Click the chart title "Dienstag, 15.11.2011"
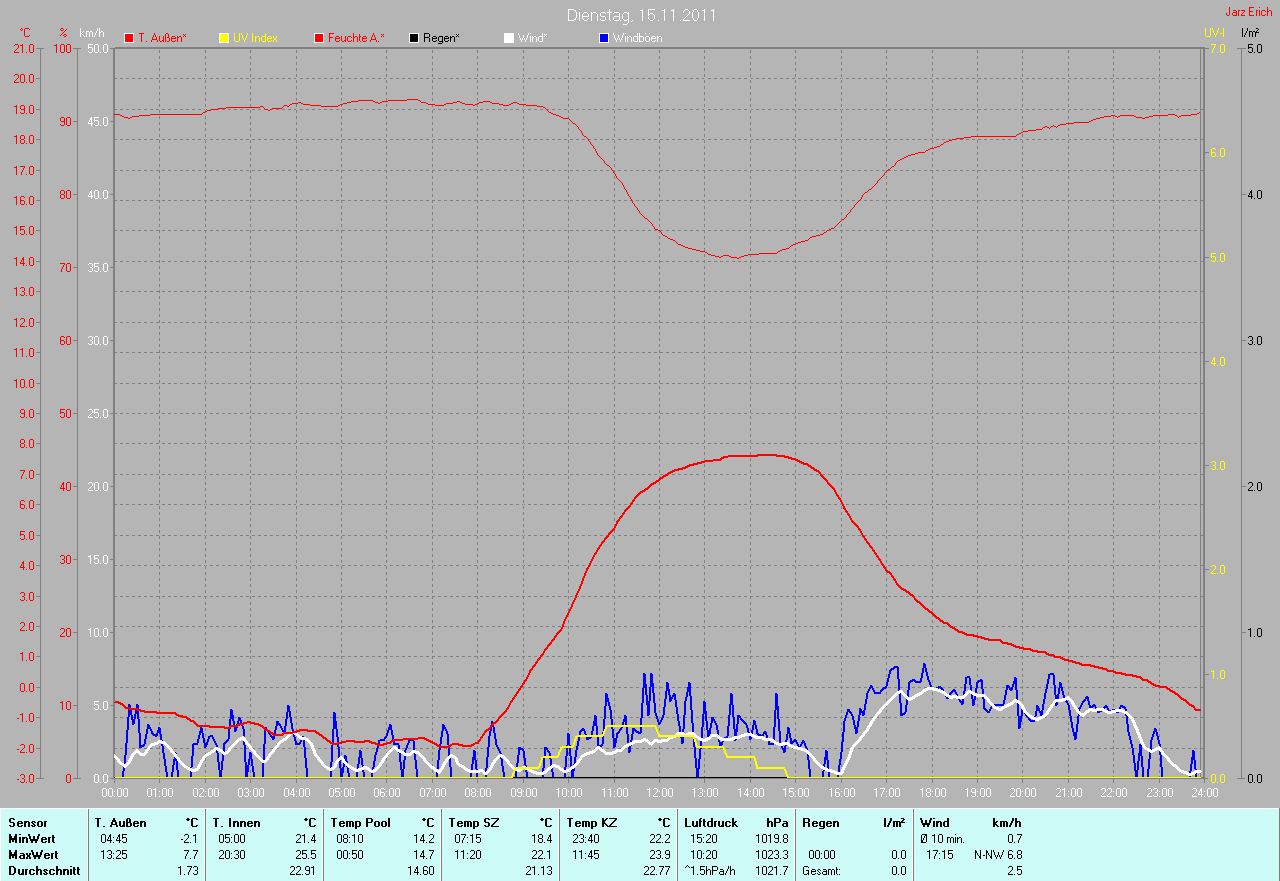Image resolution: width=1280 pixels, height=881 pixels. pos(641,15)
